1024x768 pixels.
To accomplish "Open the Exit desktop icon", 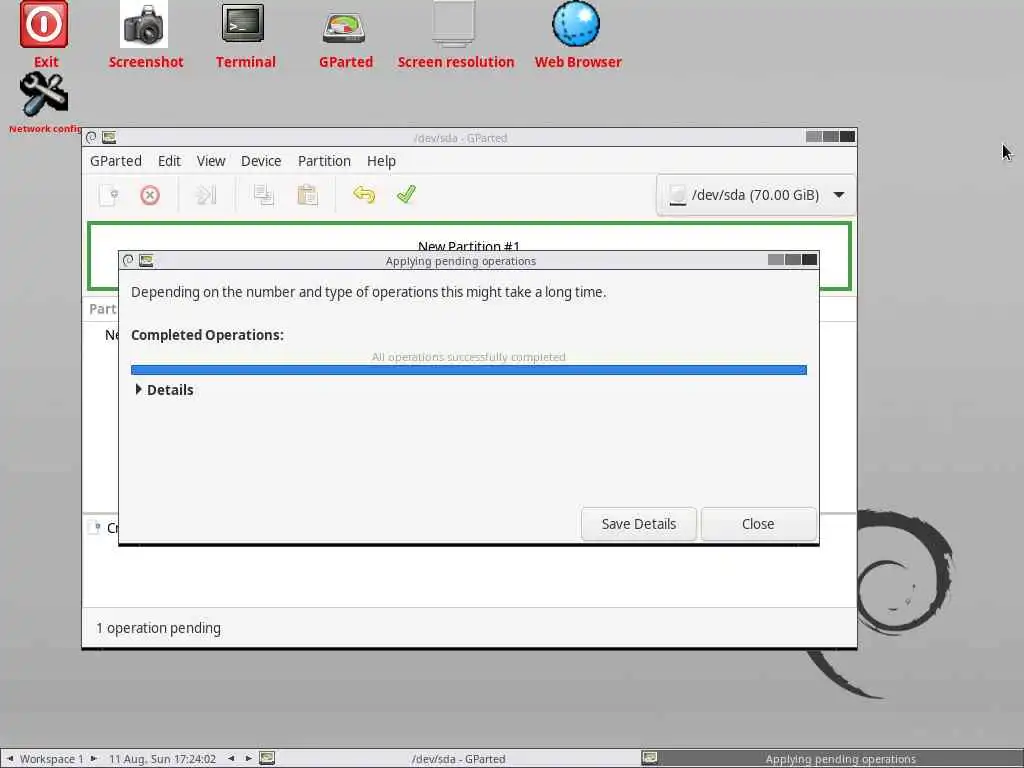I will pyautogui.click(x=44, y=26).
